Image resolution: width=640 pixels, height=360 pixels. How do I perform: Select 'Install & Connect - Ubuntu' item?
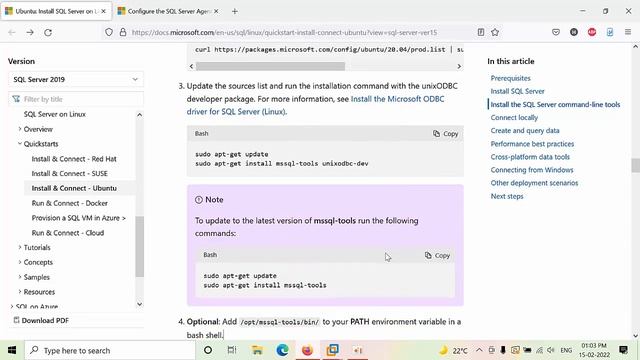(x=74, y=188)
